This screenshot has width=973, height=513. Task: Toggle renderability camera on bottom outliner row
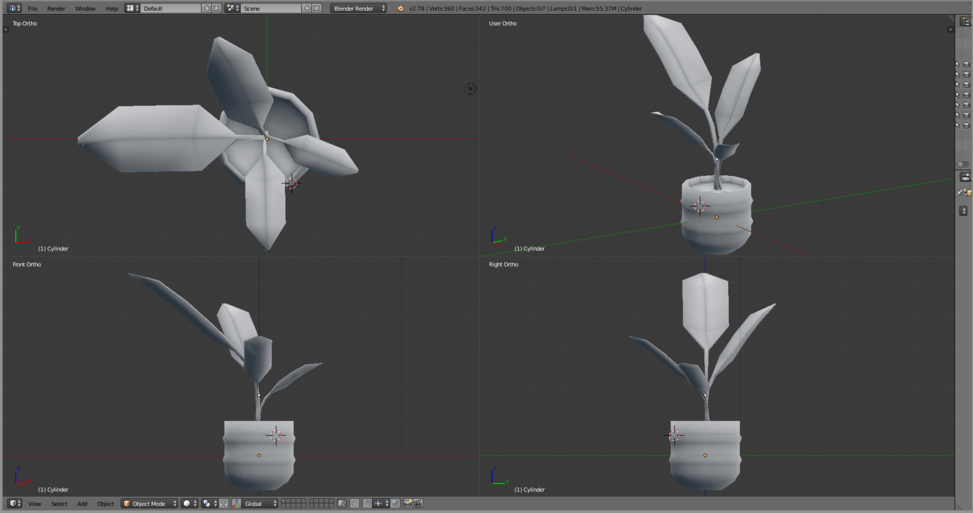point(967,125)
